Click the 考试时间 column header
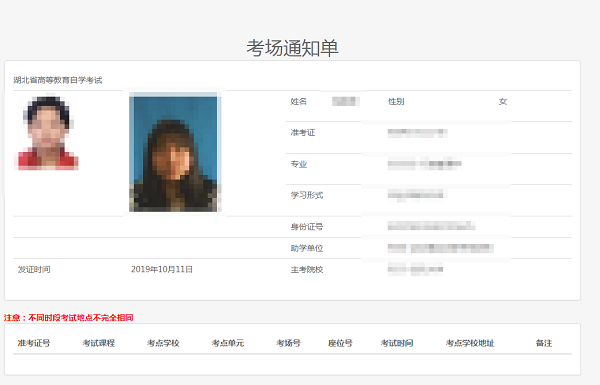600x385 pixels. coord(397,343)
